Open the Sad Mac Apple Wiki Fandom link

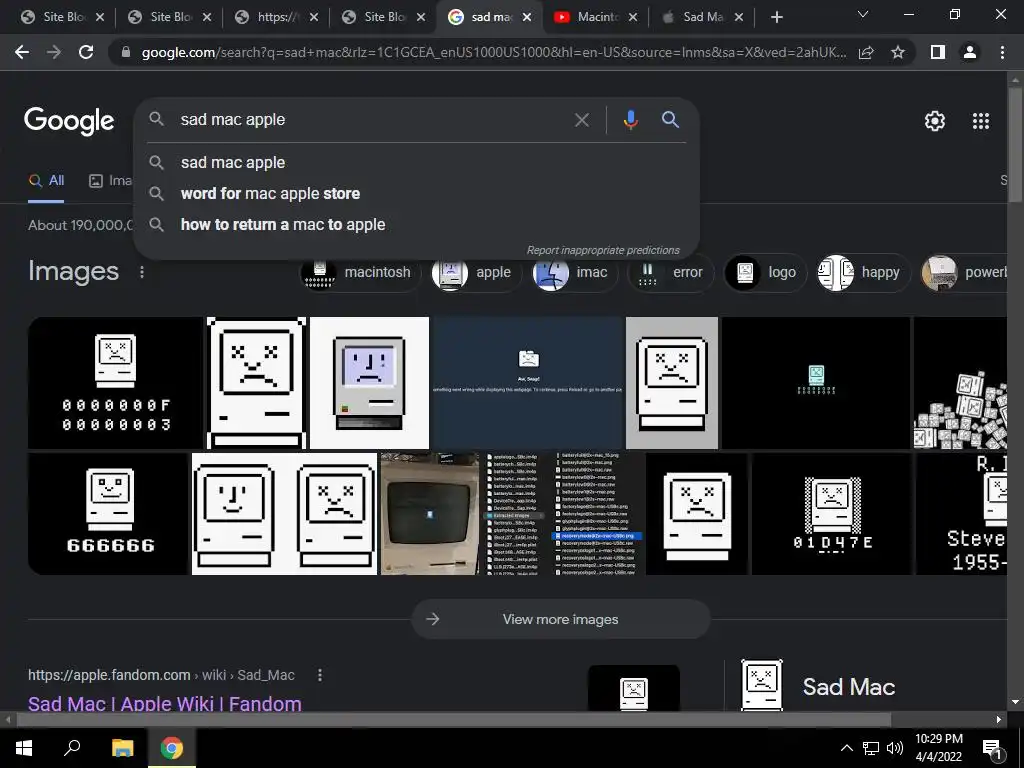pos(165,703)
